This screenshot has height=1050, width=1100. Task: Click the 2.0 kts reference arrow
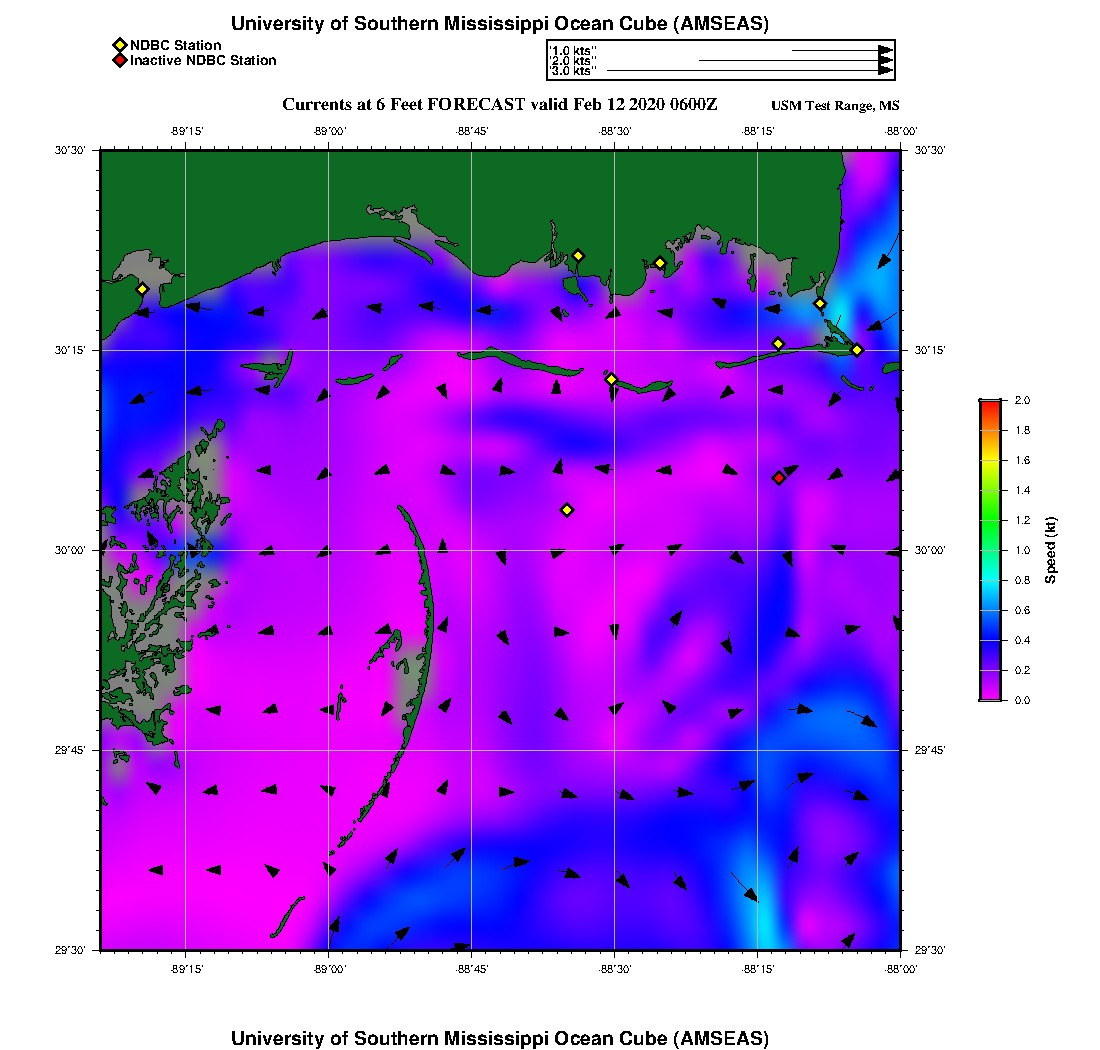[x=796, y=60]
